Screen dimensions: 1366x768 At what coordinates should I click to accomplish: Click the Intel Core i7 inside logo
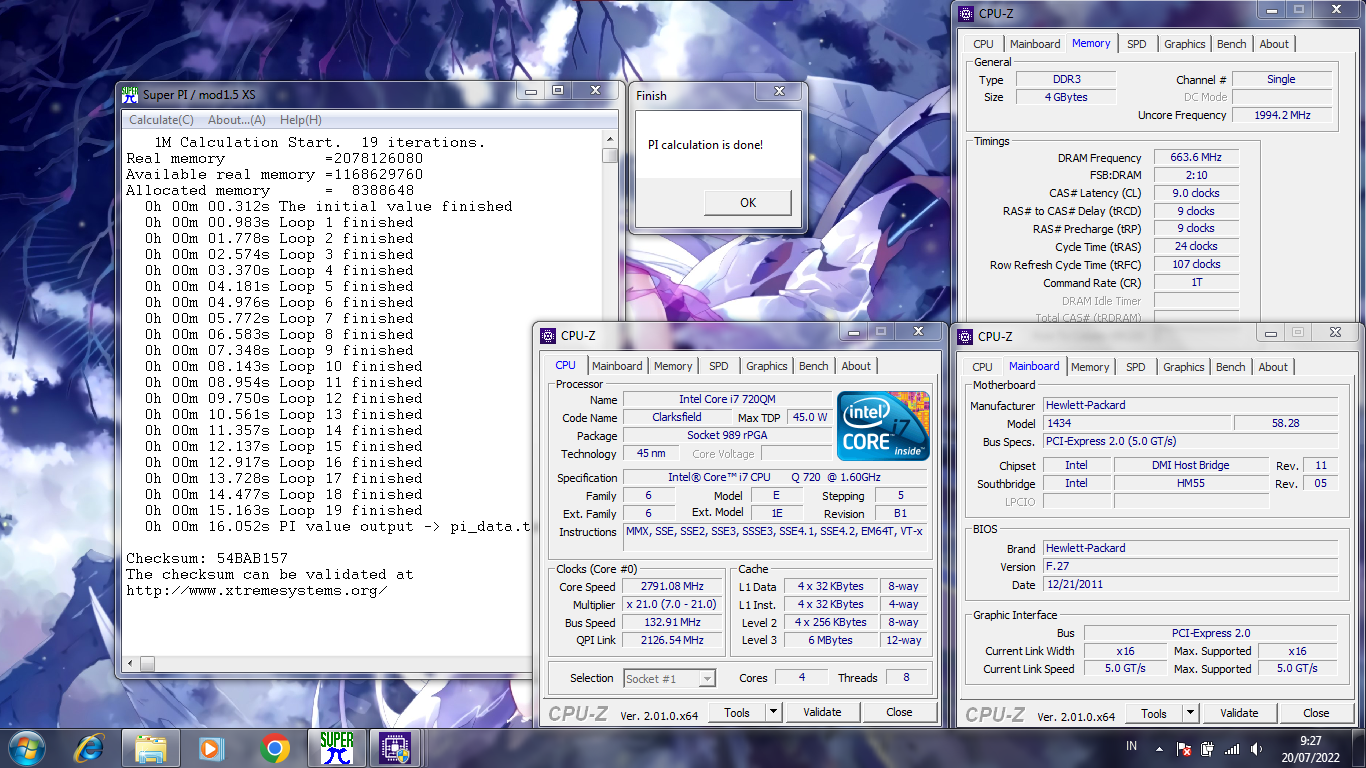883,426
